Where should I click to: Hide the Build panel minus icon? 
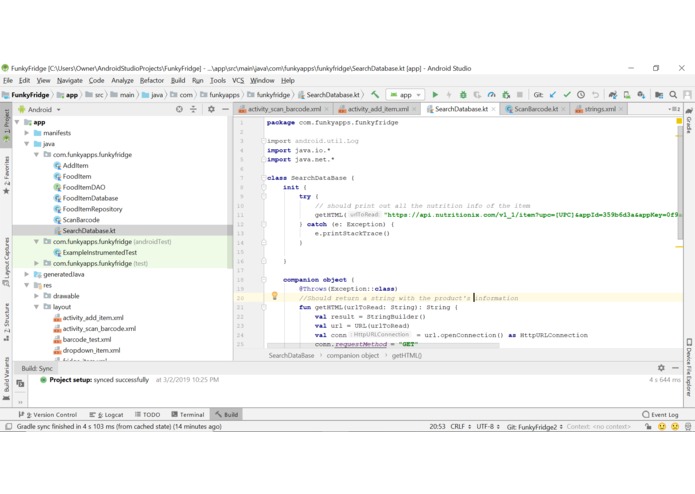coord(675,368)
